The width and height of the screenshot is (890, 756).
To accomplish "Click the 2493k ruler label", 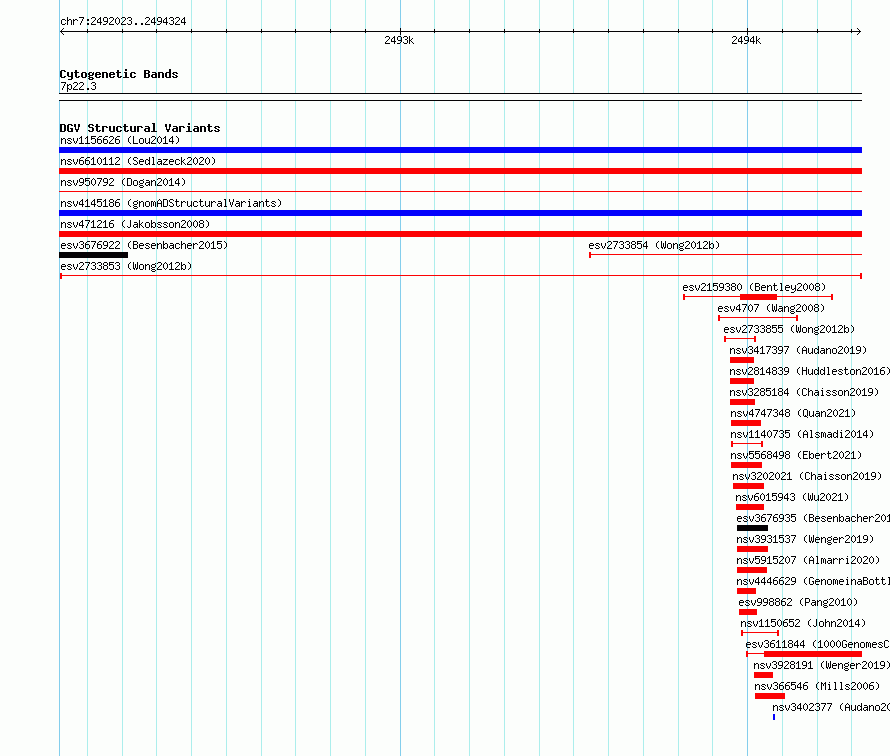I will (399, 40).
